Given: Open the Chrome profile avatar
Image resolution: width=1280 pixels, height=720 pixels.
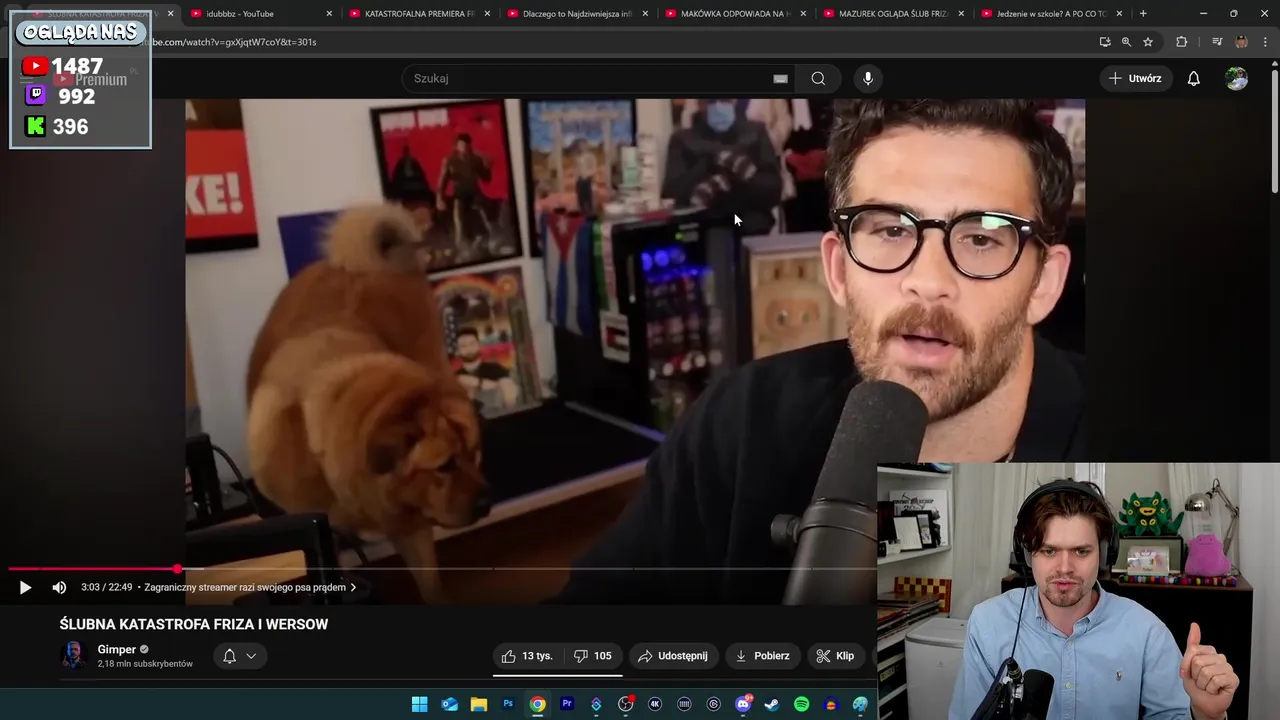Looking at the screenshot, I should pos(1241,42).
